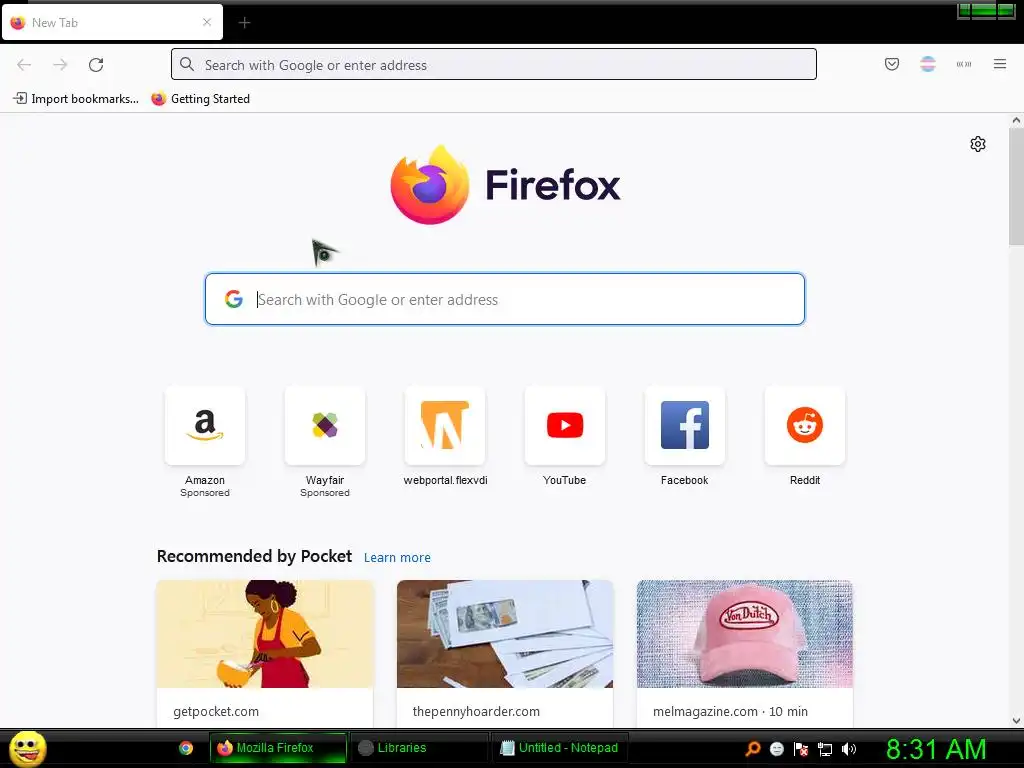Click the thepennyhoarder.com source text
The height and width of the screenshot is (768, 1024).
476,711
